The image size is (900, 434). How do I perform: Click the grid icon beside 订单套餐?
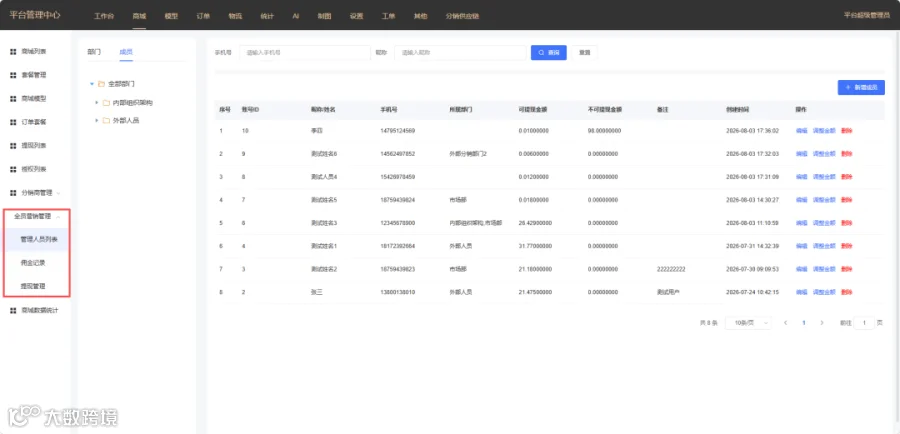click(13, 122)
